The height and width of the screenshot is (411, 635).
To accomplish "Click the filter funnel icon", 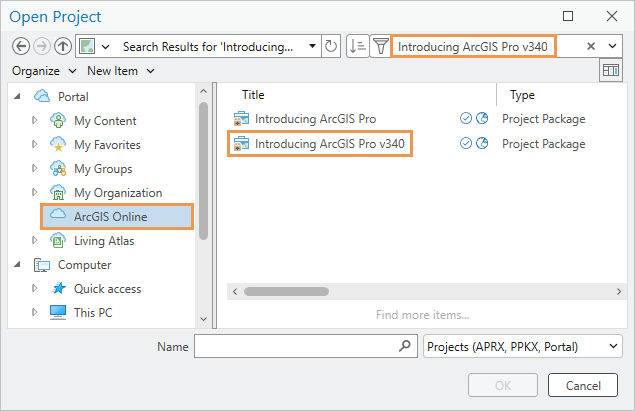I will [x=380, y=46].
